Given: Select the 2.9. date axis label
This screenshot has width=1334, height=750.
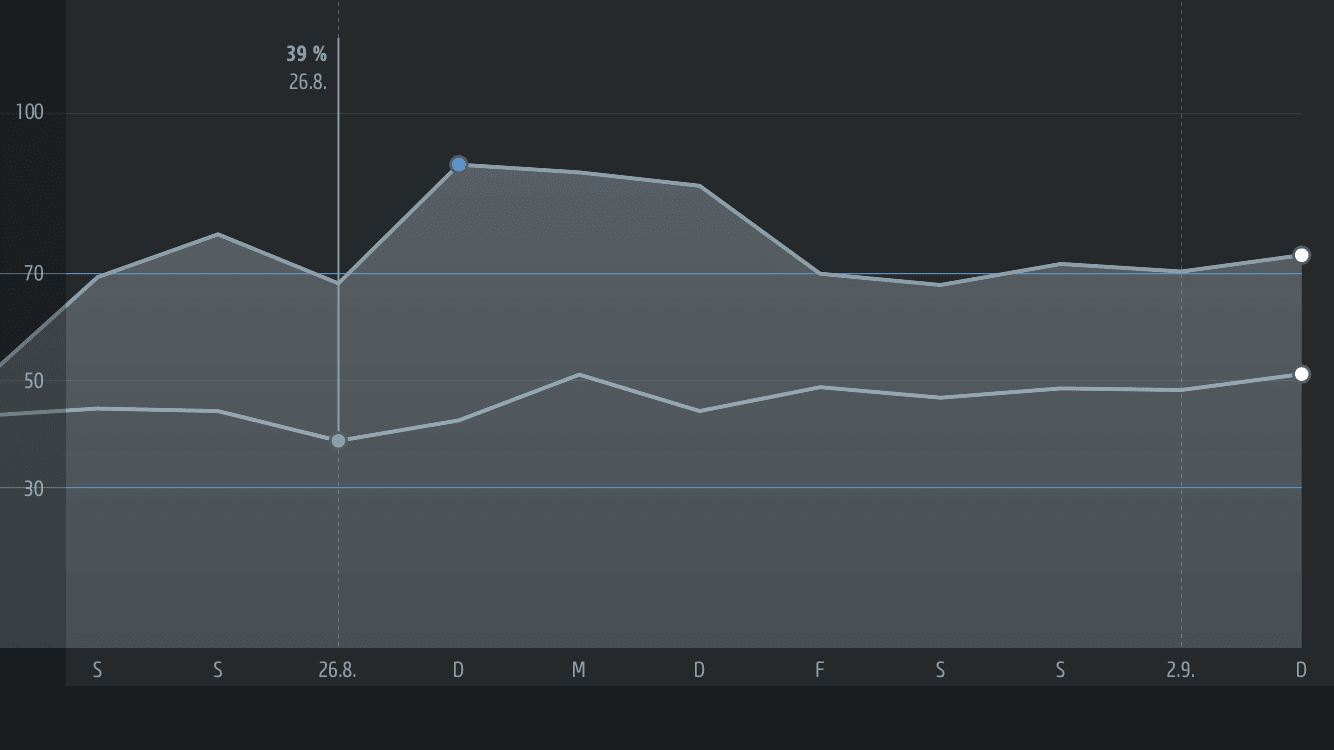Looking at the screenshot, I should [1180, 670].
